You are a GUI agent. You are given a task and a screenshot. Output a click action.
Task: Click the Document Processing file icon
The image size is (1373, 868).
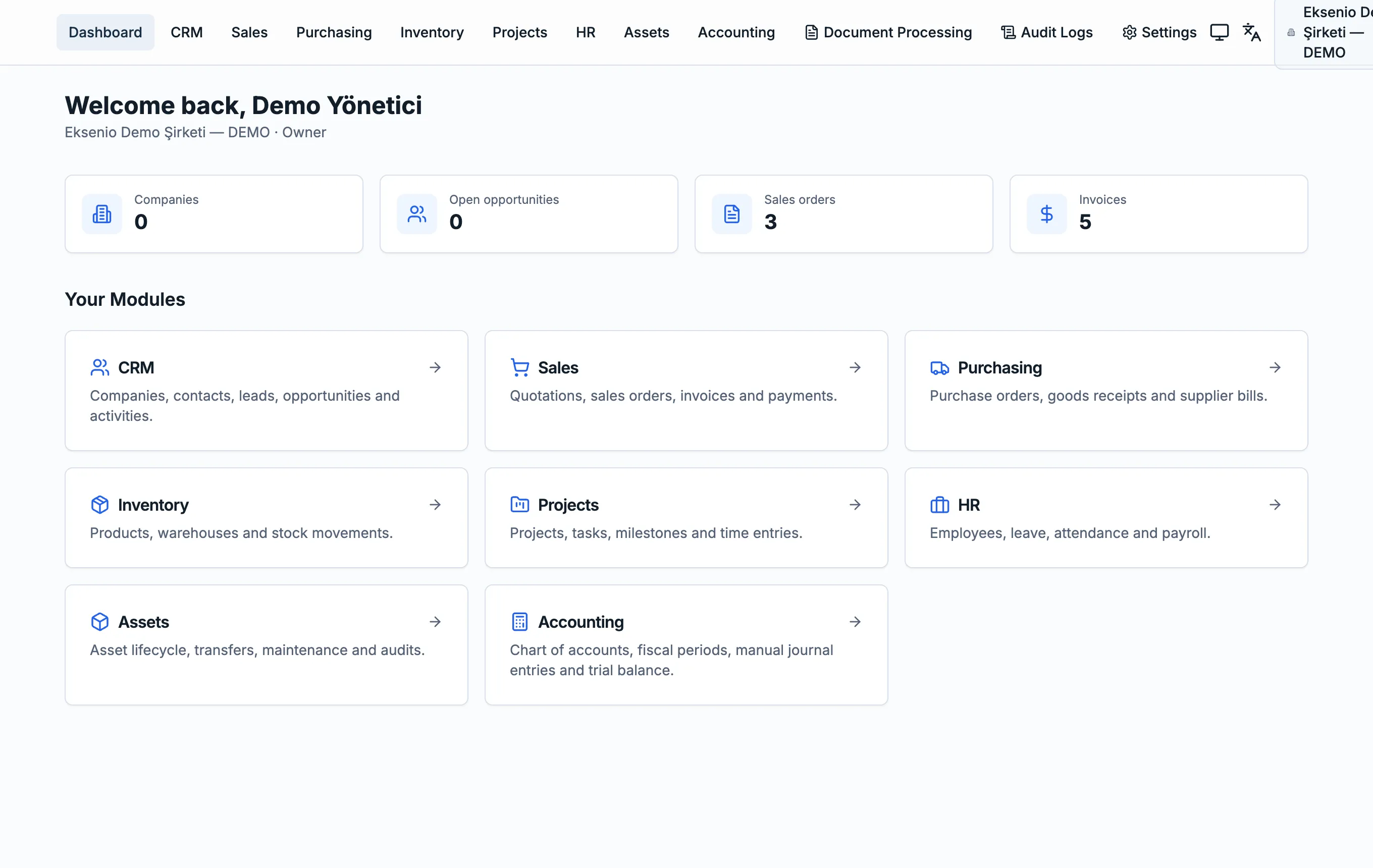click(811, 32)
